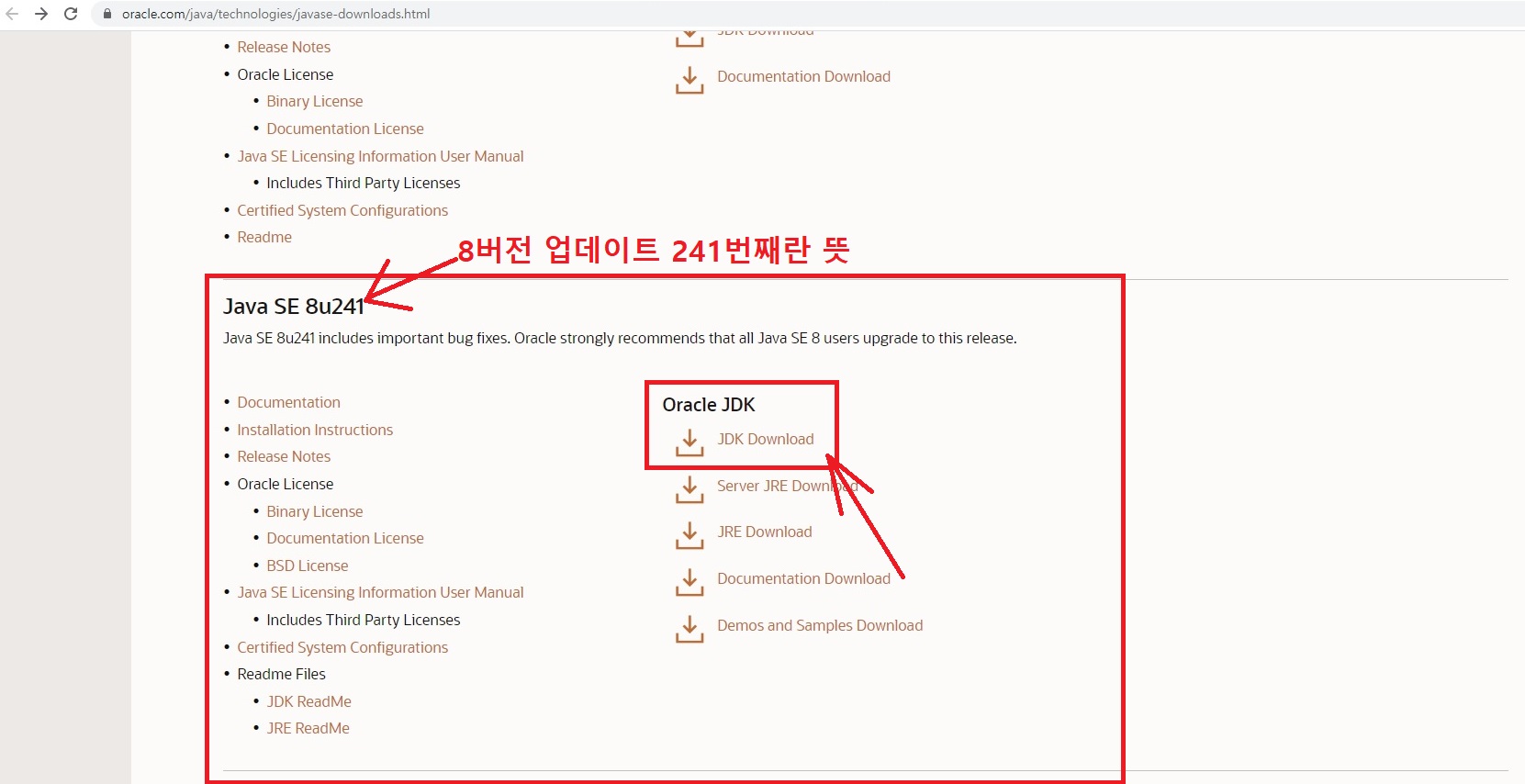Image resolution: width=1525 pixels, height=784 pixels.
Task: Click the browser forward arrow
Action: 41,14
